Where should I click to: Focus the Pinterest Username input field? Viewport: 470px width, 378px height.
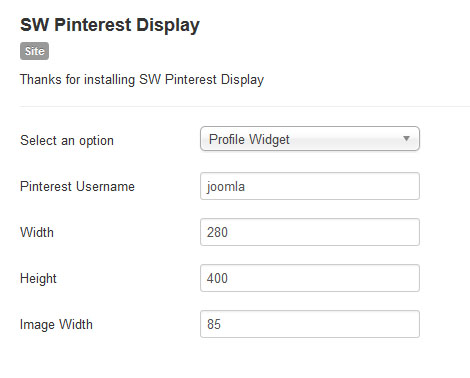pyautogui.click(x=310, y=186)
